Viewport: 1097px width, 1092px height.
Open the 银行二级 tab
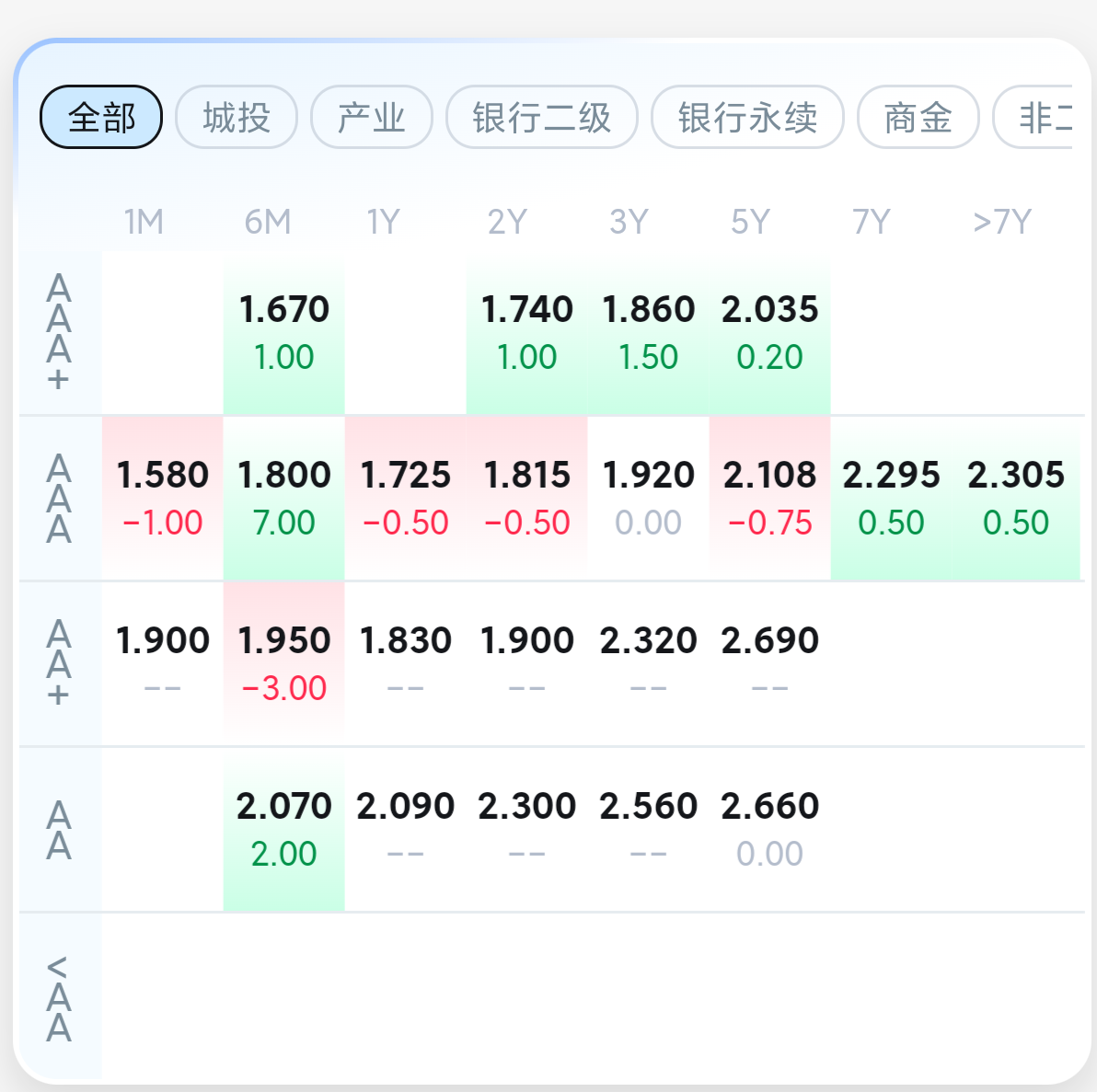542,117
